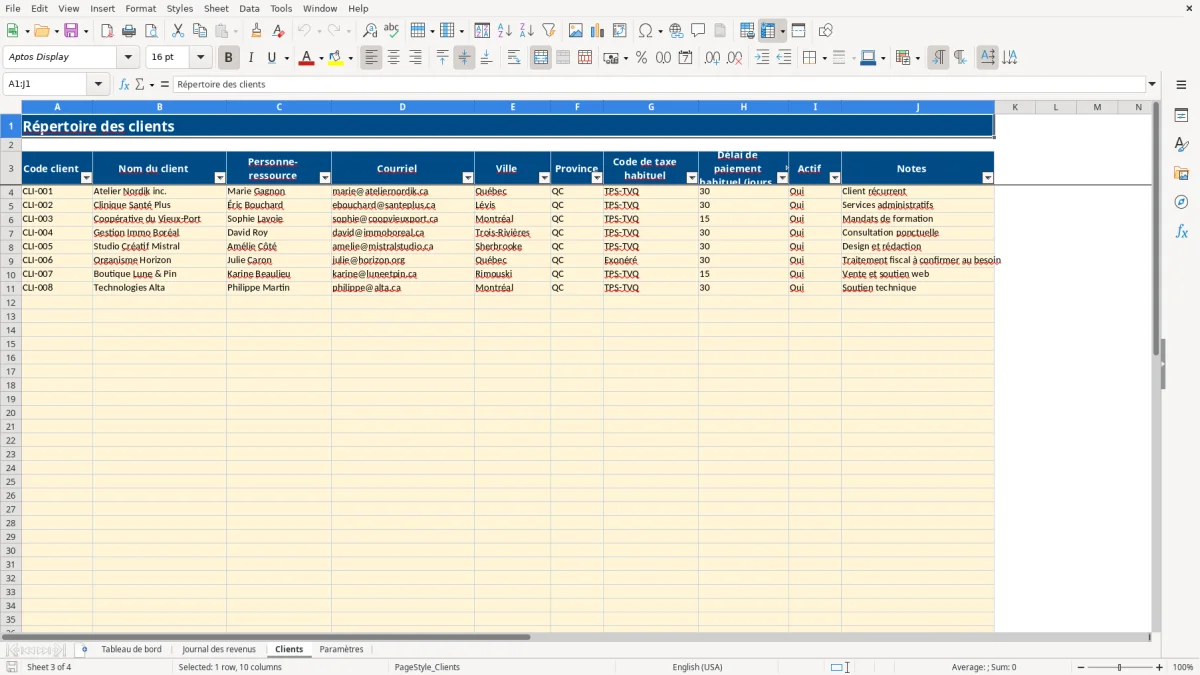Switch to the Tableau de bord sheet
The image size is (1200, 675).
(131, 649)
